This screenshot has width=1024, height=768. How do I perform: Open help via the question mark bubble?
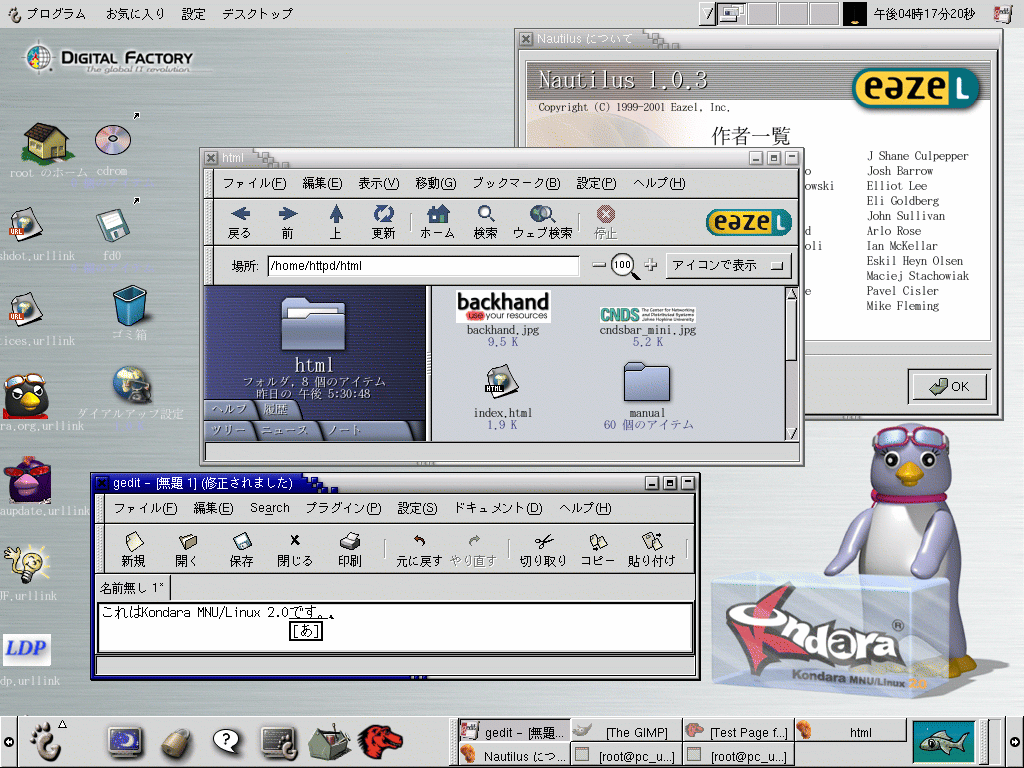pos(226,741)
